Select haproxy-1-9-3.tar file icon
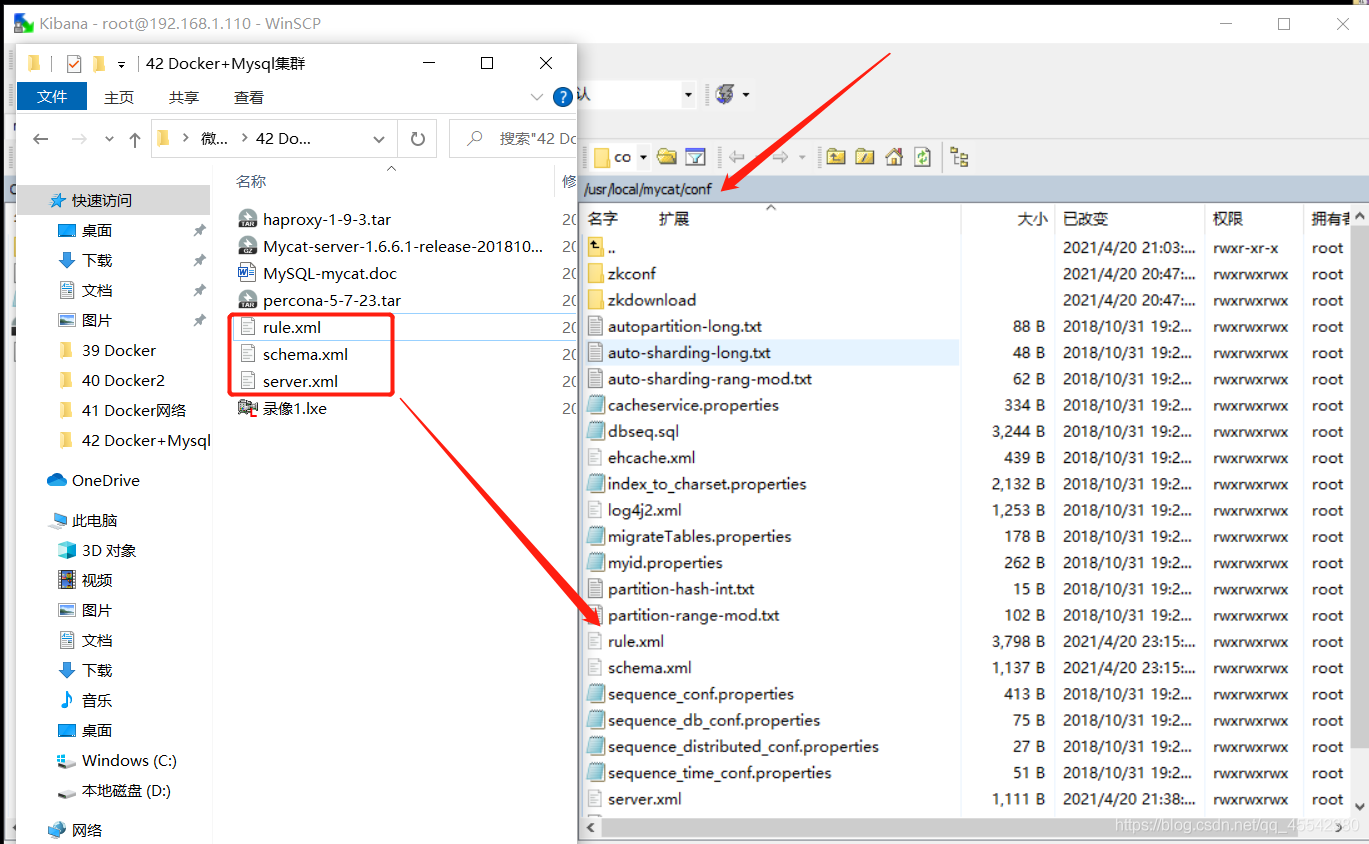Screen dimensions: 1369x844 247,219
